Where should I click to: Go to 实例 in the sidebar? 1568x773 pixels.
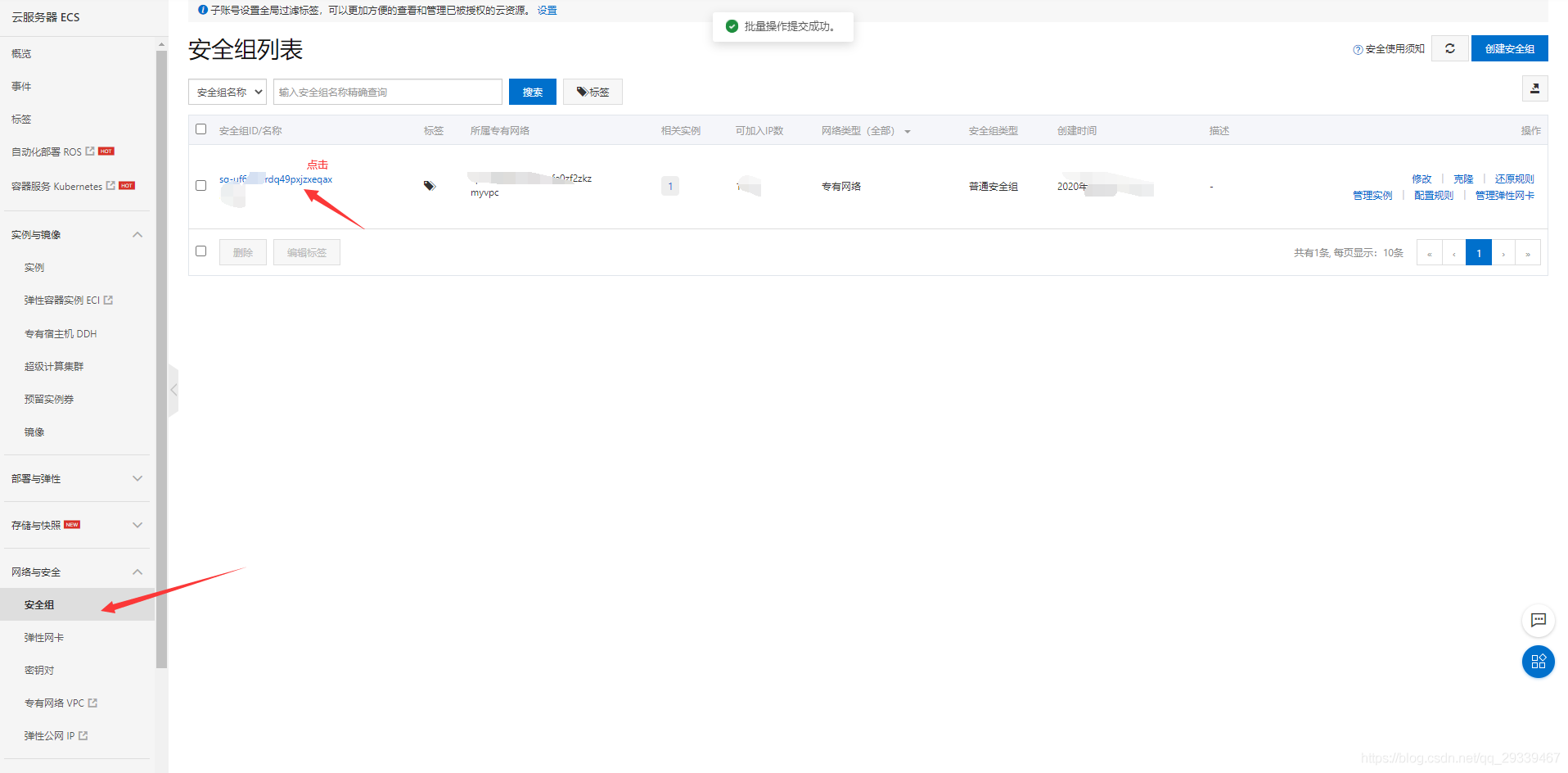(34, 268)
